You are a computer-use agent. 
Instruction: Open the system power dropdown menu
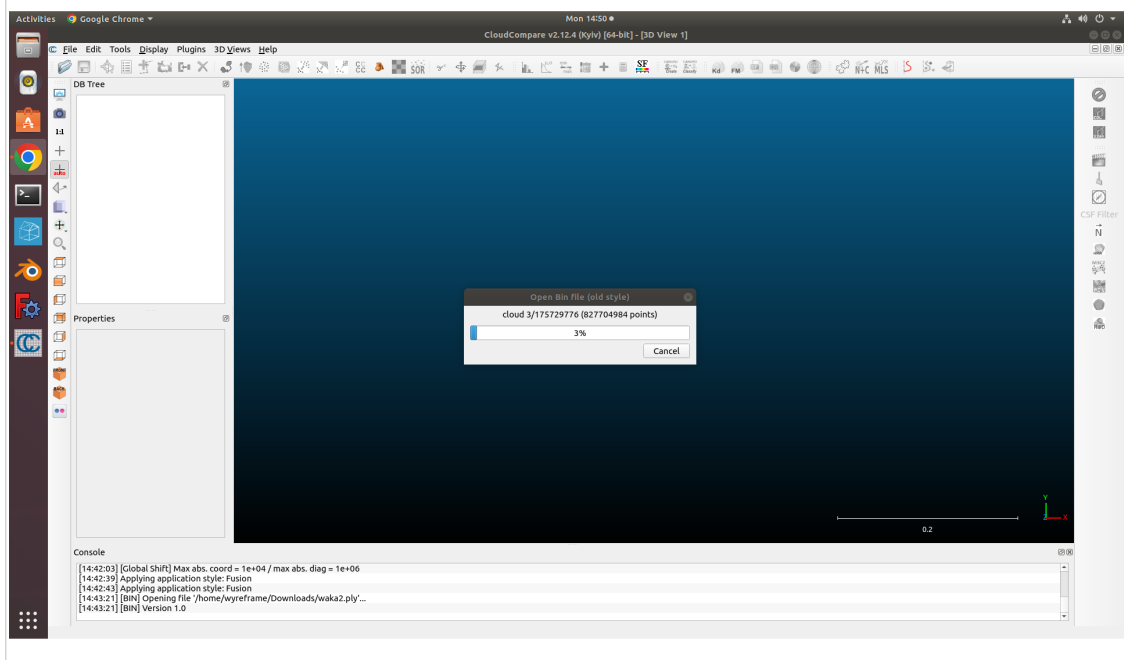tap(1105, 18)
